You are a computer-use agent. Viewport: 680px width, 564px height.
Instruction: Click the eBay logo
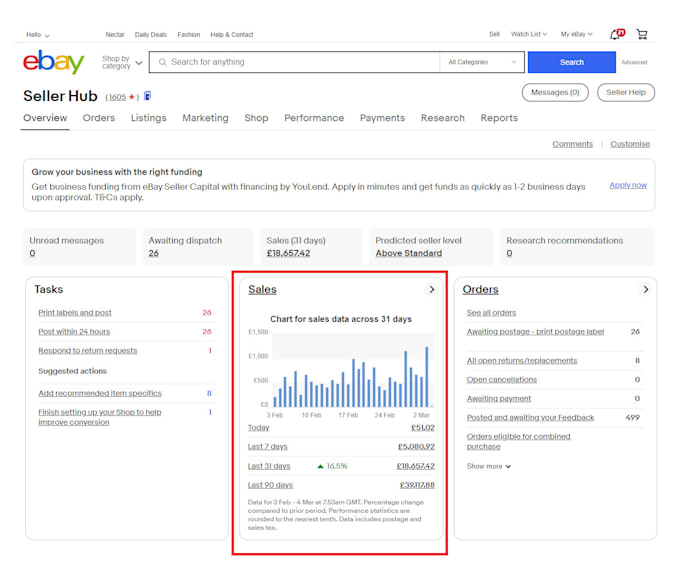point(54,62)
